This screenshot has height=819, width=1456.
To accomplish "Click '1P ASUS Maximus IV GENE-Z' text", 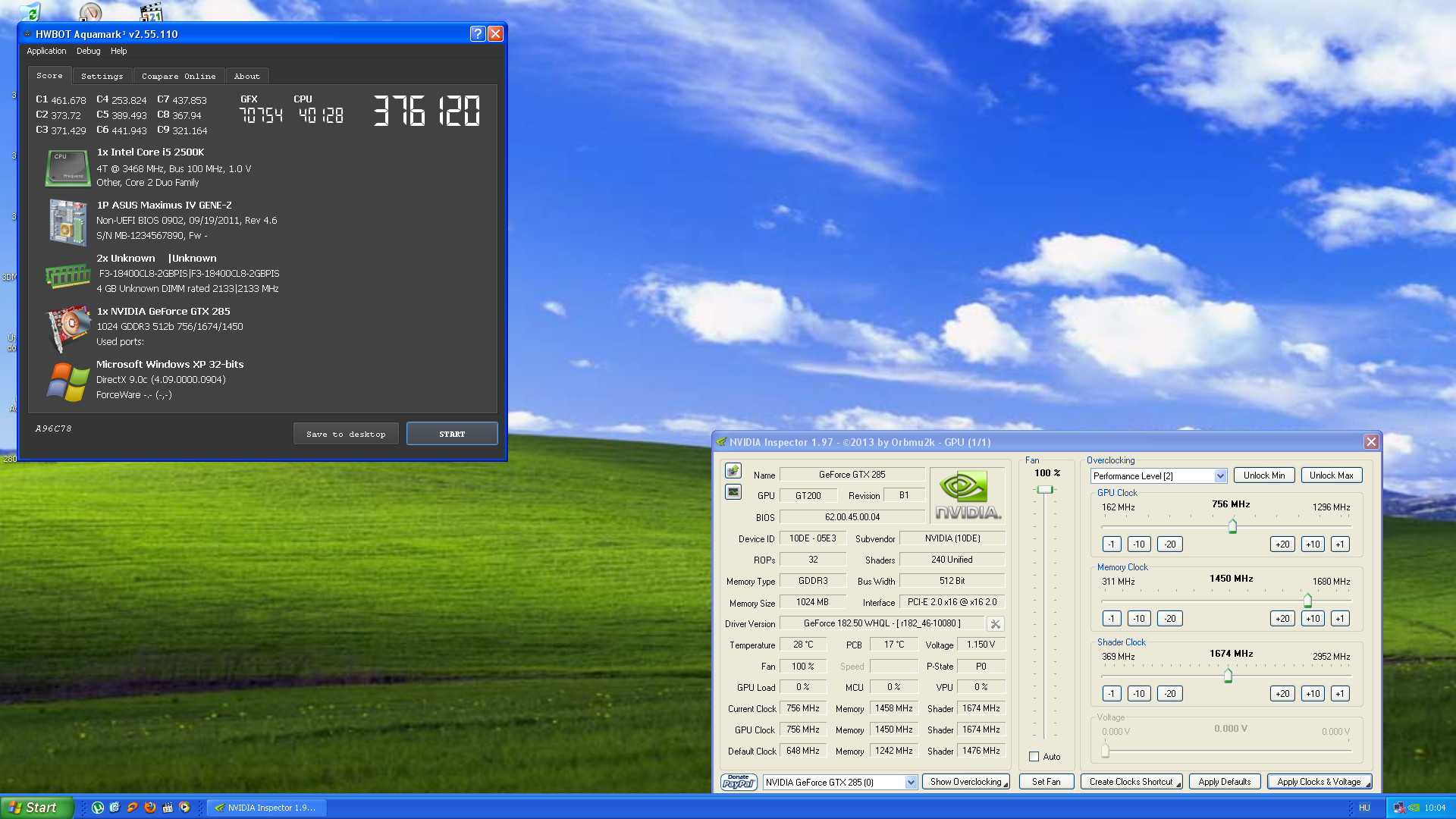I will [164, 206].
